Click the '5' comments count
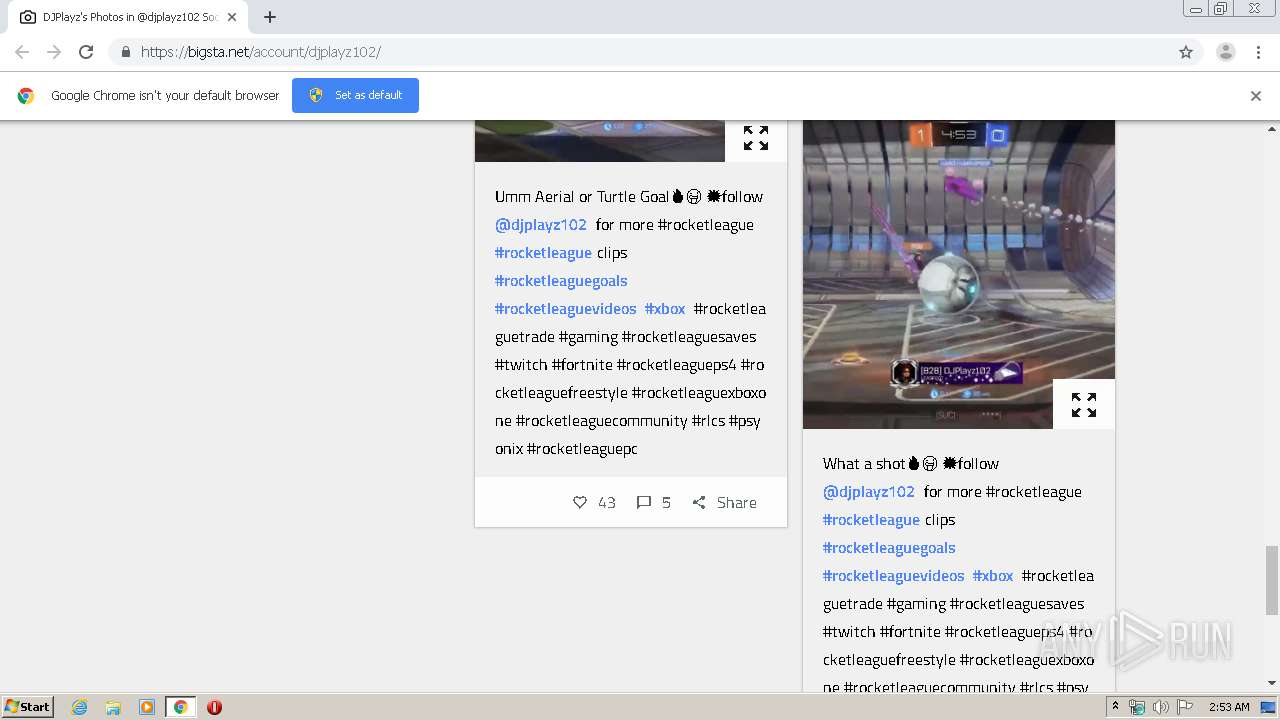Viewport: 1280px width, 720px height. pyautogui.click(x=666, y=502)
